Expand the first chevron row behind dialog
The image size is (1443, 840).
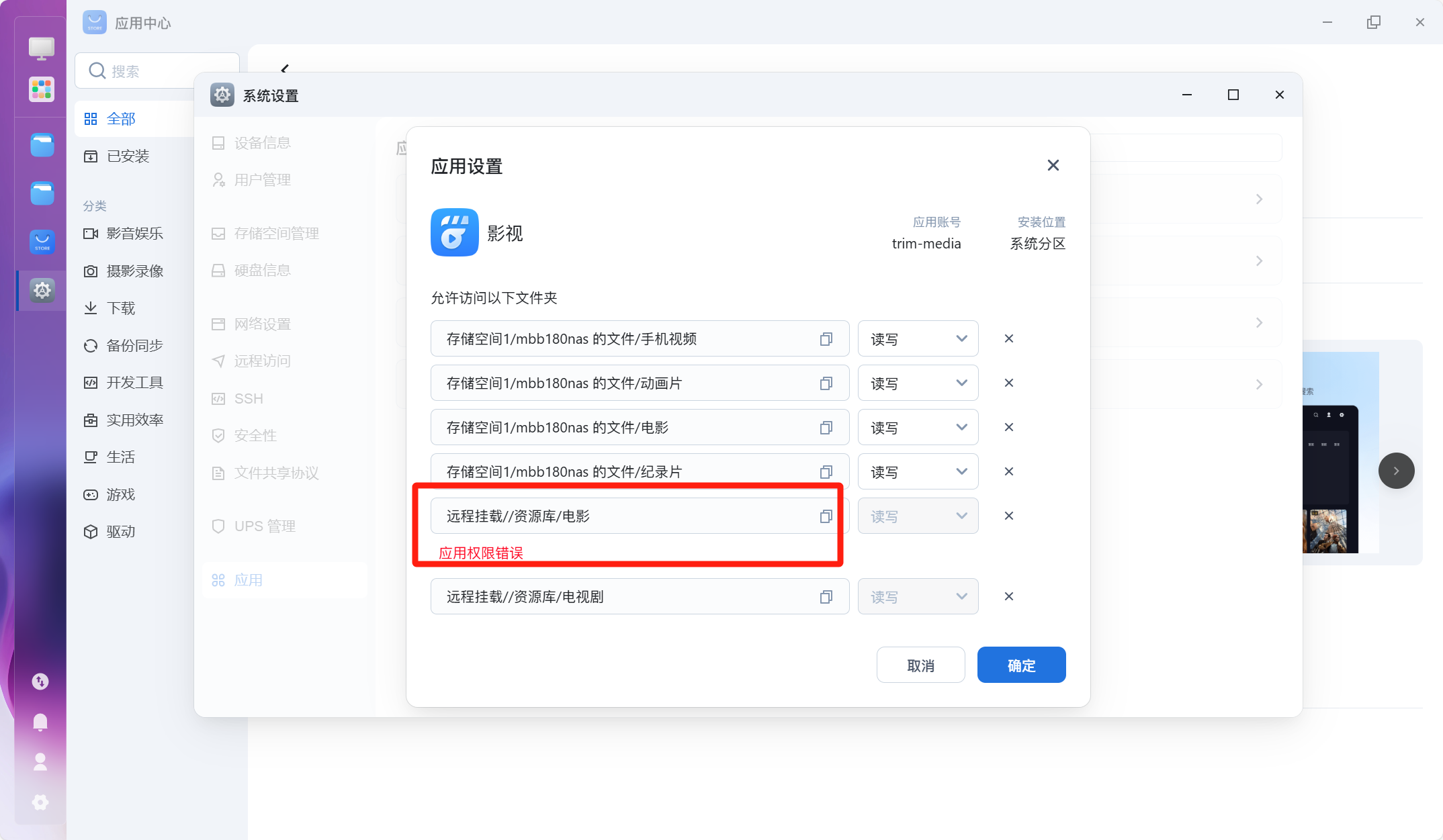tap(1259, 199)
